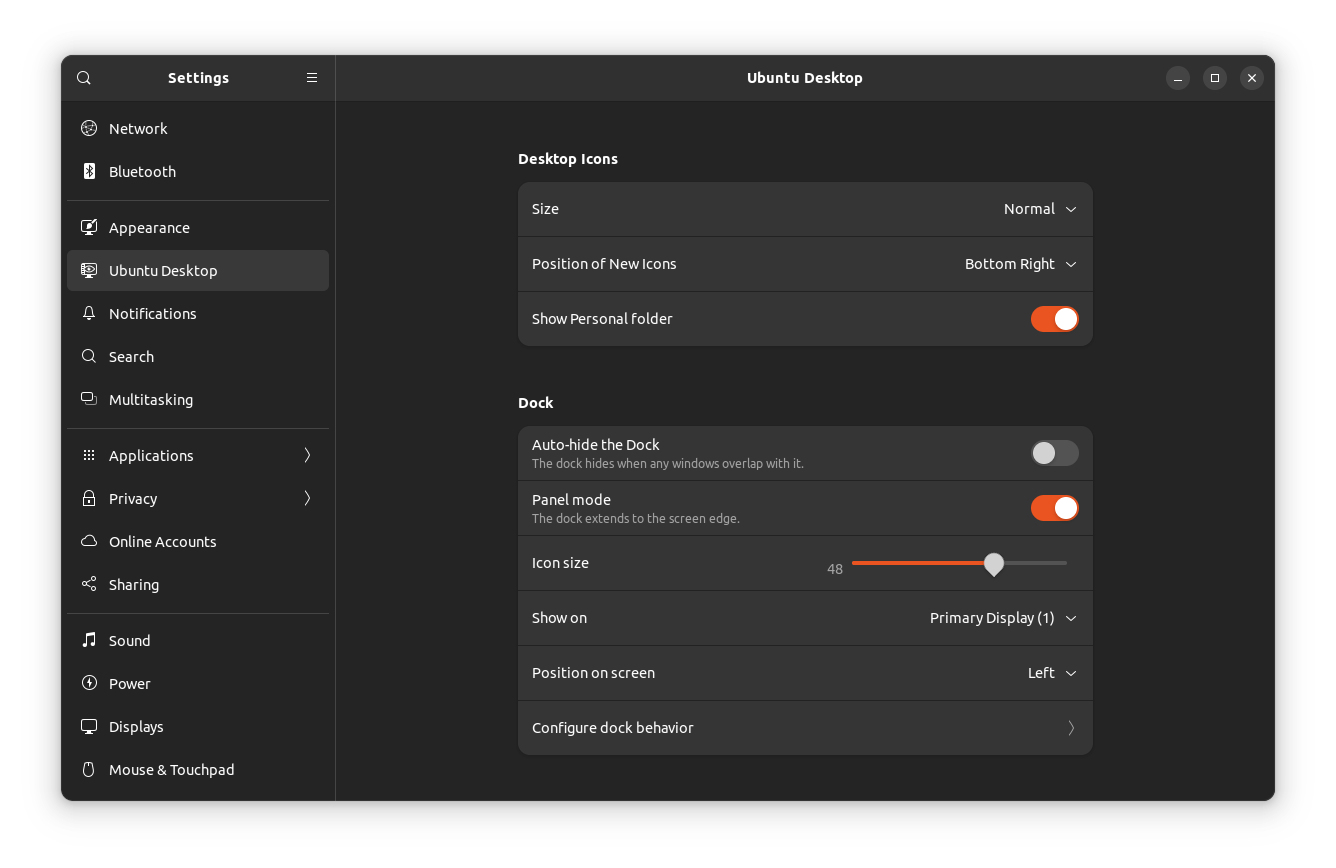Select the Bluetooth icon in the sidebar

coord(88,171)
